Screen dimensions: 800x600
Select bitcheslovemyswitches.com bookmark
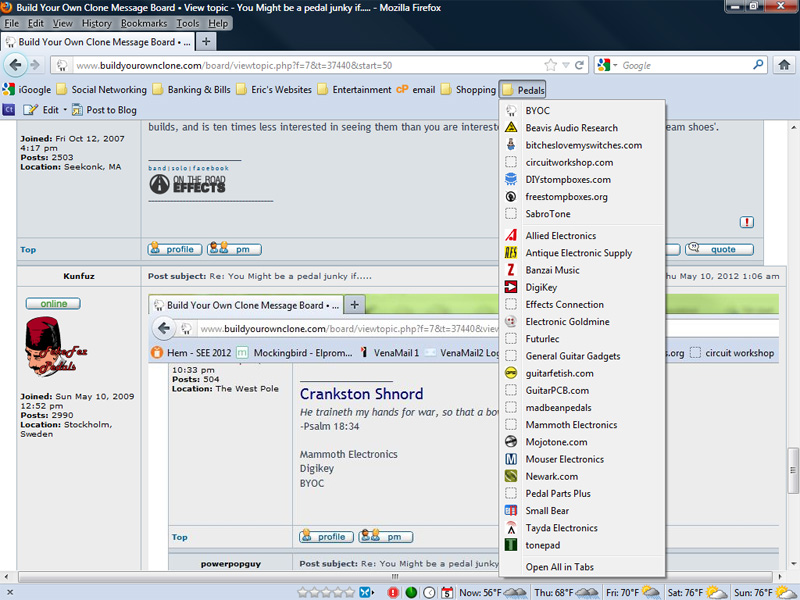582,145
